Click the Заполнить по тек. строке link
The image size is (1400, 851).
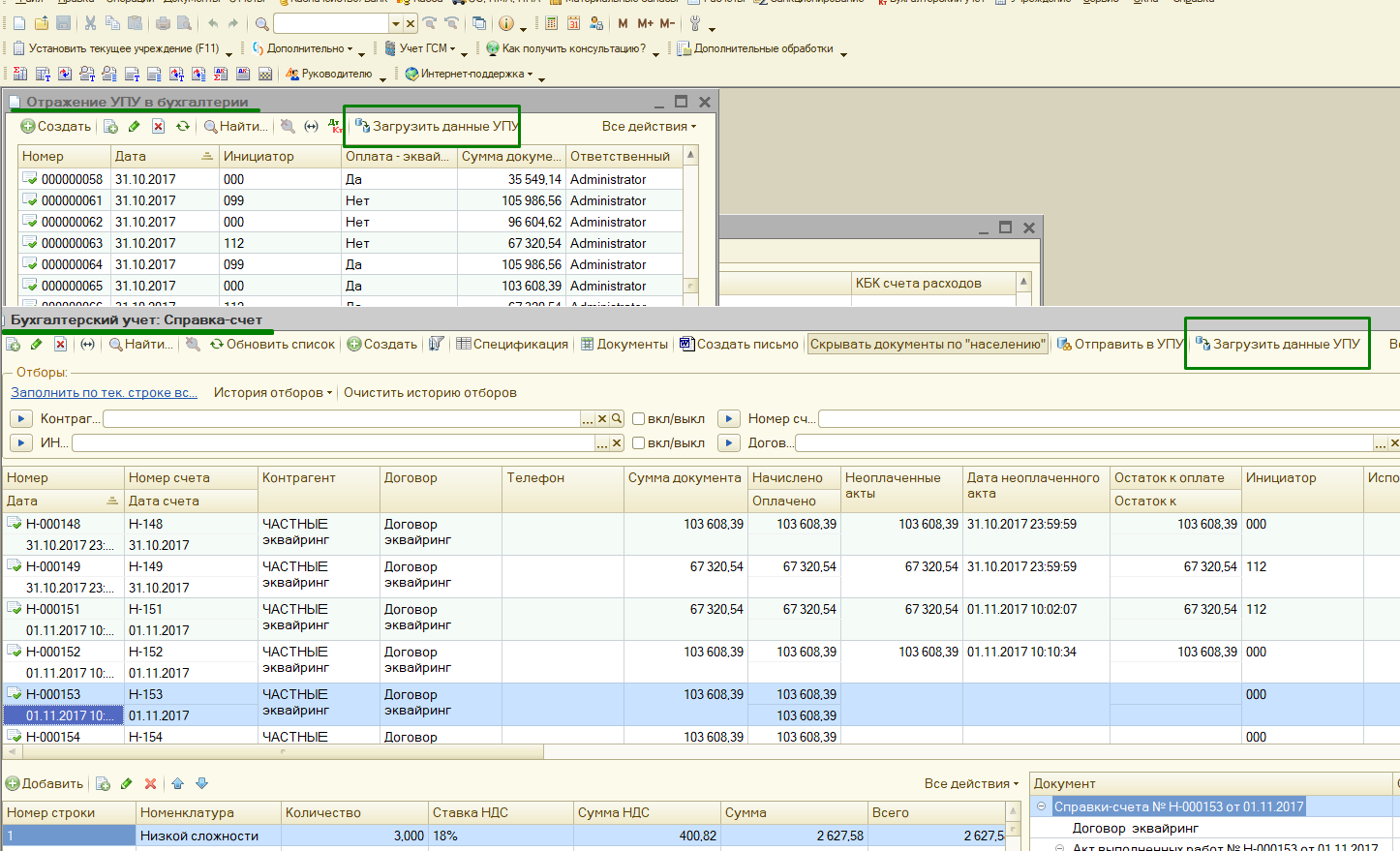pyautogui.click(x=104, y=392)
